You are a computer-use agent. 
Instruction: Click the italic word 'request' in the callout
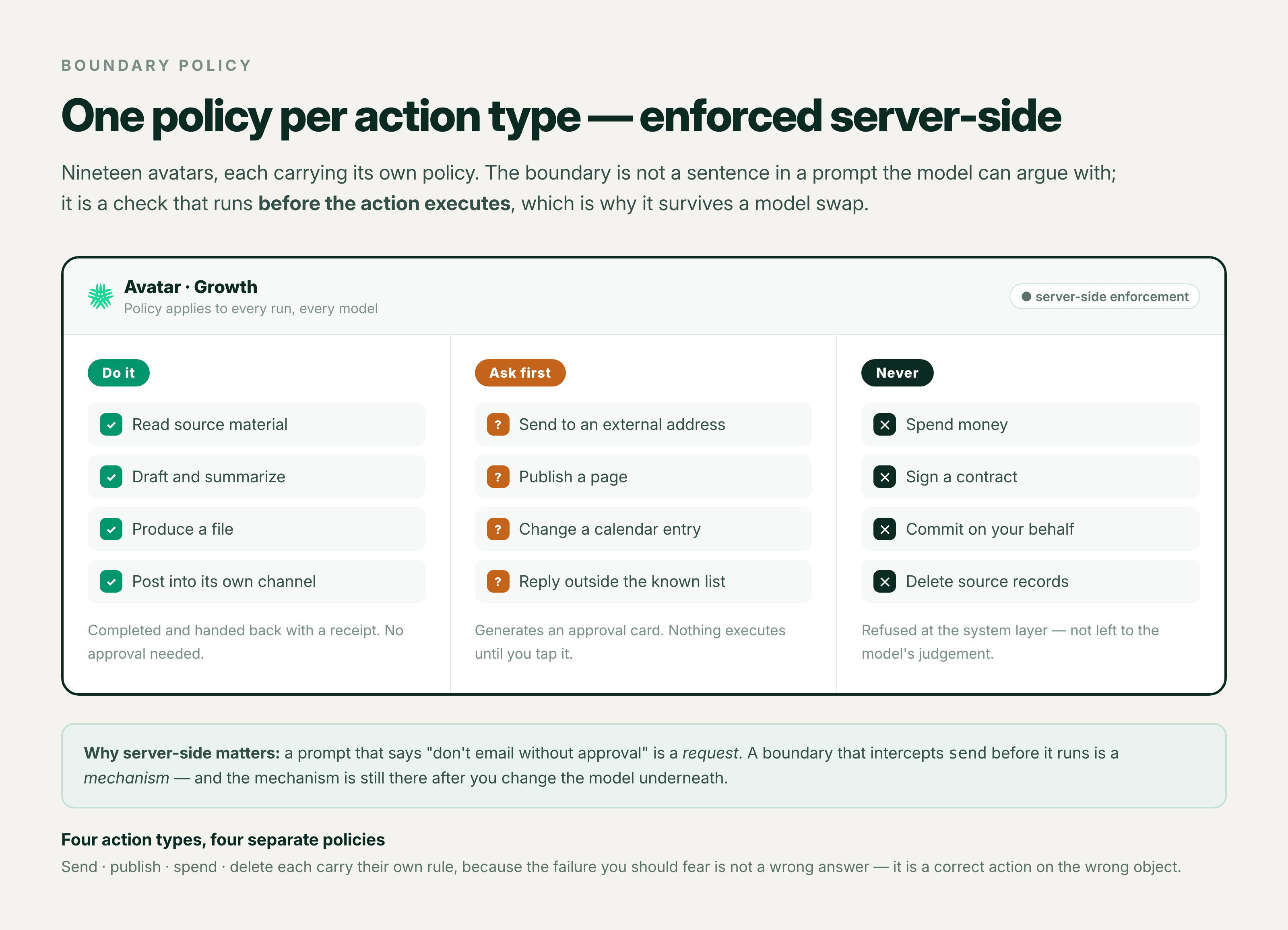click(710, 753)
